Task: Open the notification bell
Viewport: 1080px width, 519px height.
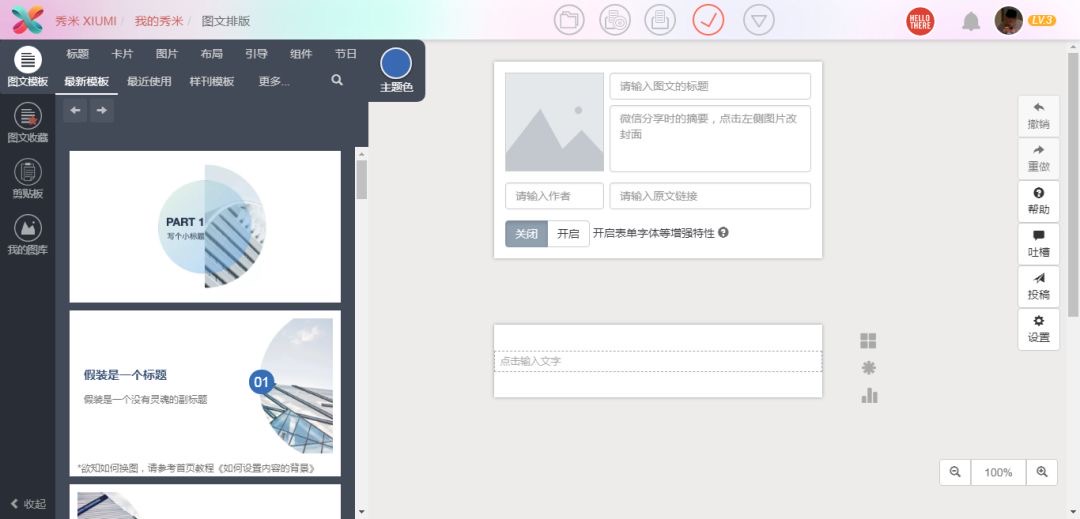Action: click(971, 21)
